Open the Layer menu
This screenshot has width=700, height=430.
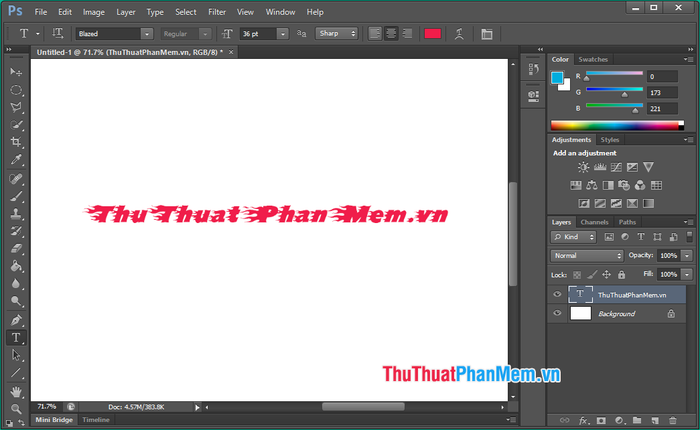coord(125,12)
